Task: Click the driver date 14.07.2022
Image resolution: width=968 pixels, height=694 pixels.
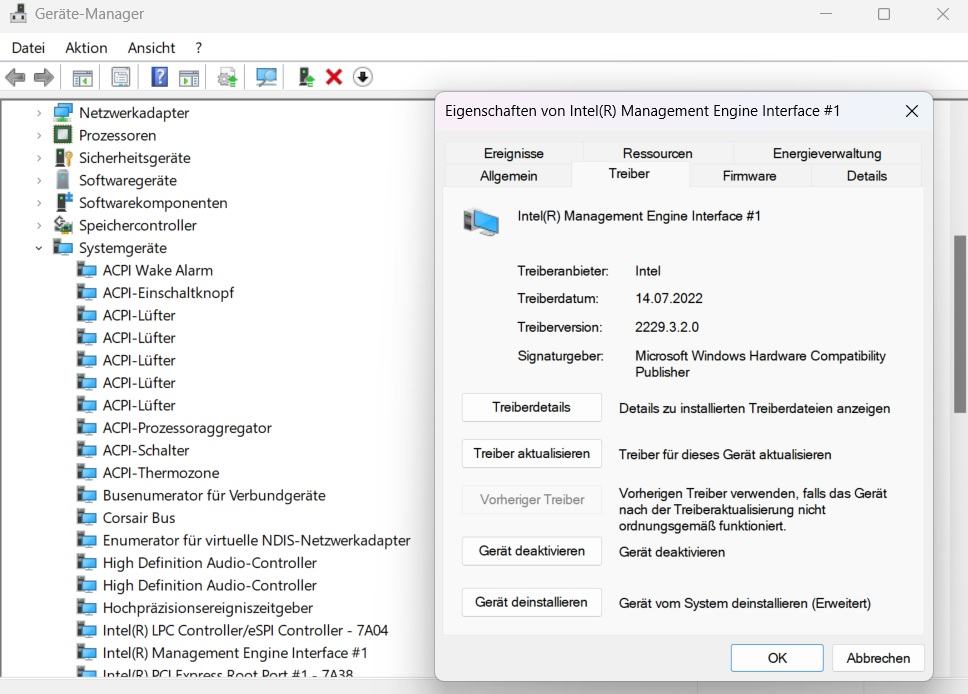Action: tap(669, 299)
